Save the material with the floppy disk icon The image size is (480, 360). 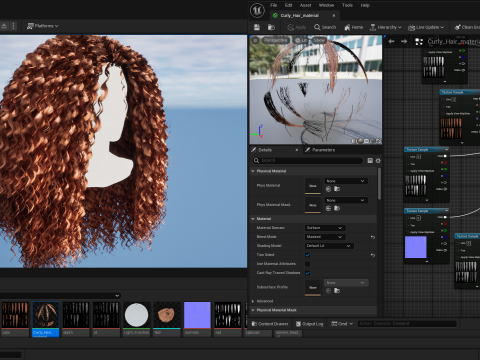pyautogui.click(x=257, y=27)
